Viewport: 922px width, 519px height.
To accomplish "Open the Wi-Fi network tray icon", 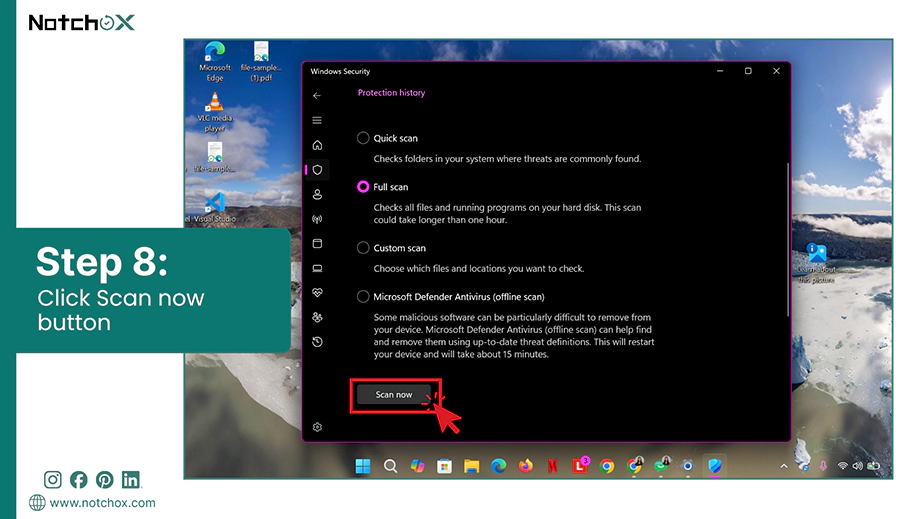I will pos(843,466).
